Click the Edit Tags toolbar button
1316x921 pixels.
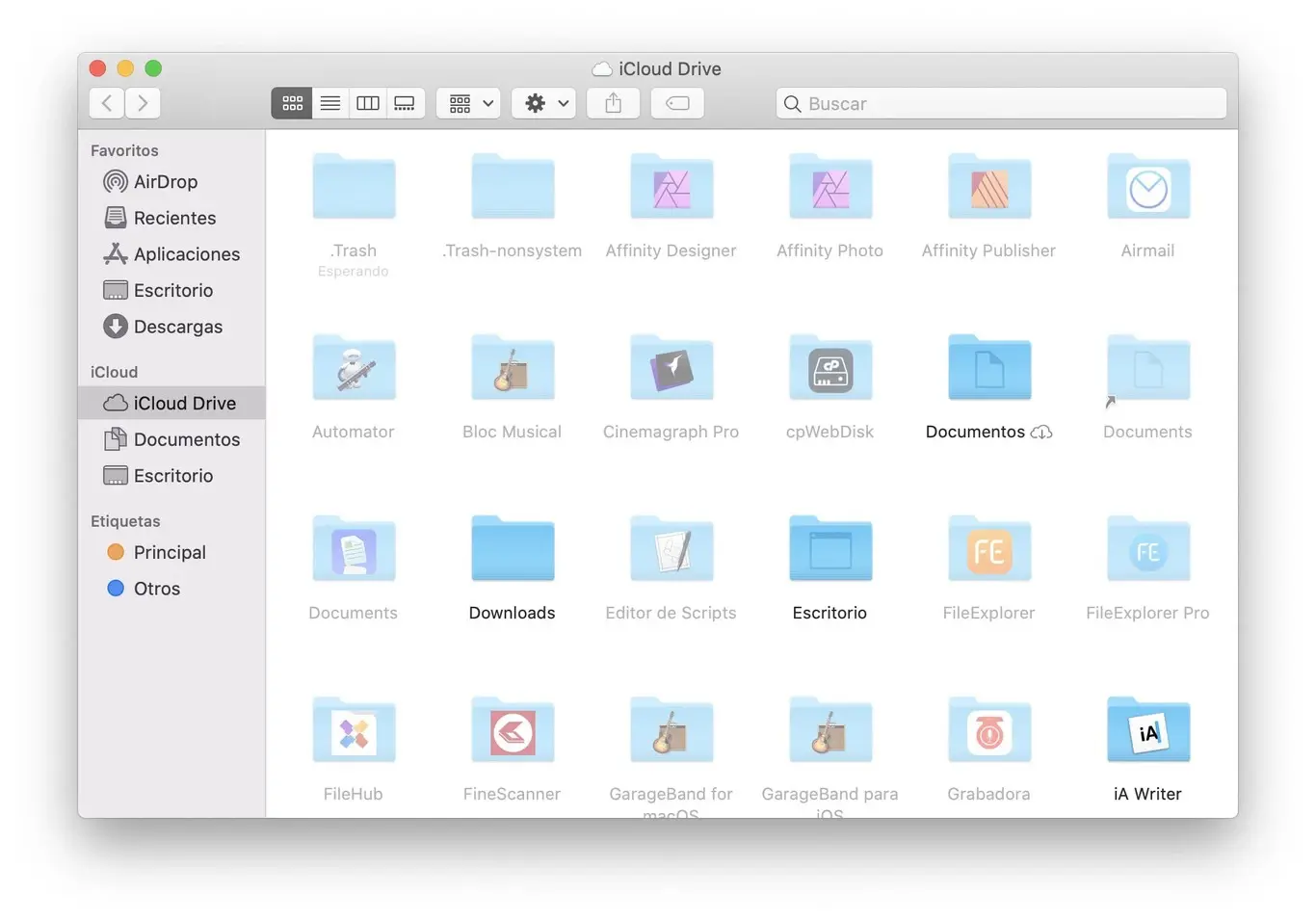[677, 103]
